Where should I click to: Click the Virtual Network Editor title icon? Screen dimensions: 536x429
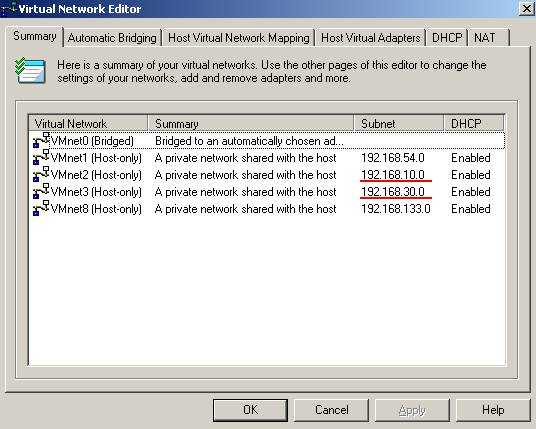coord(8,8)
